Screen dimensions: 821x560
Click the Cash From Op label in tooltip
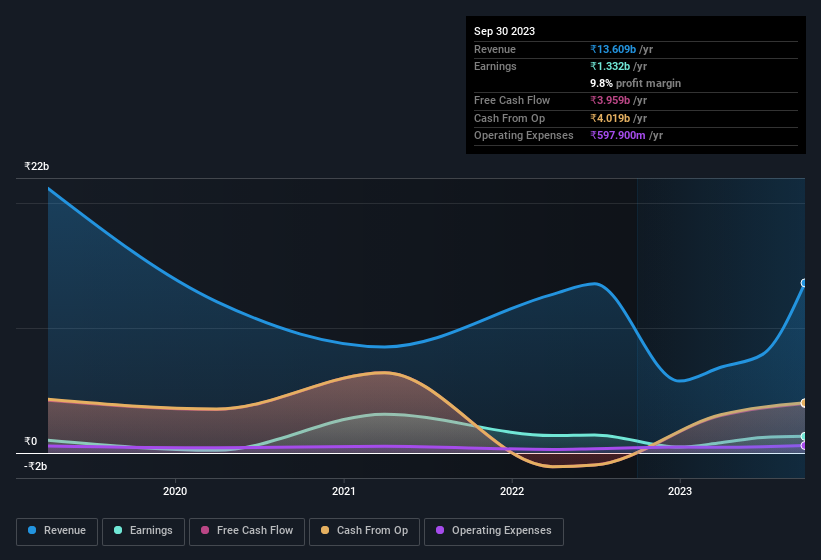pos(509,118)
